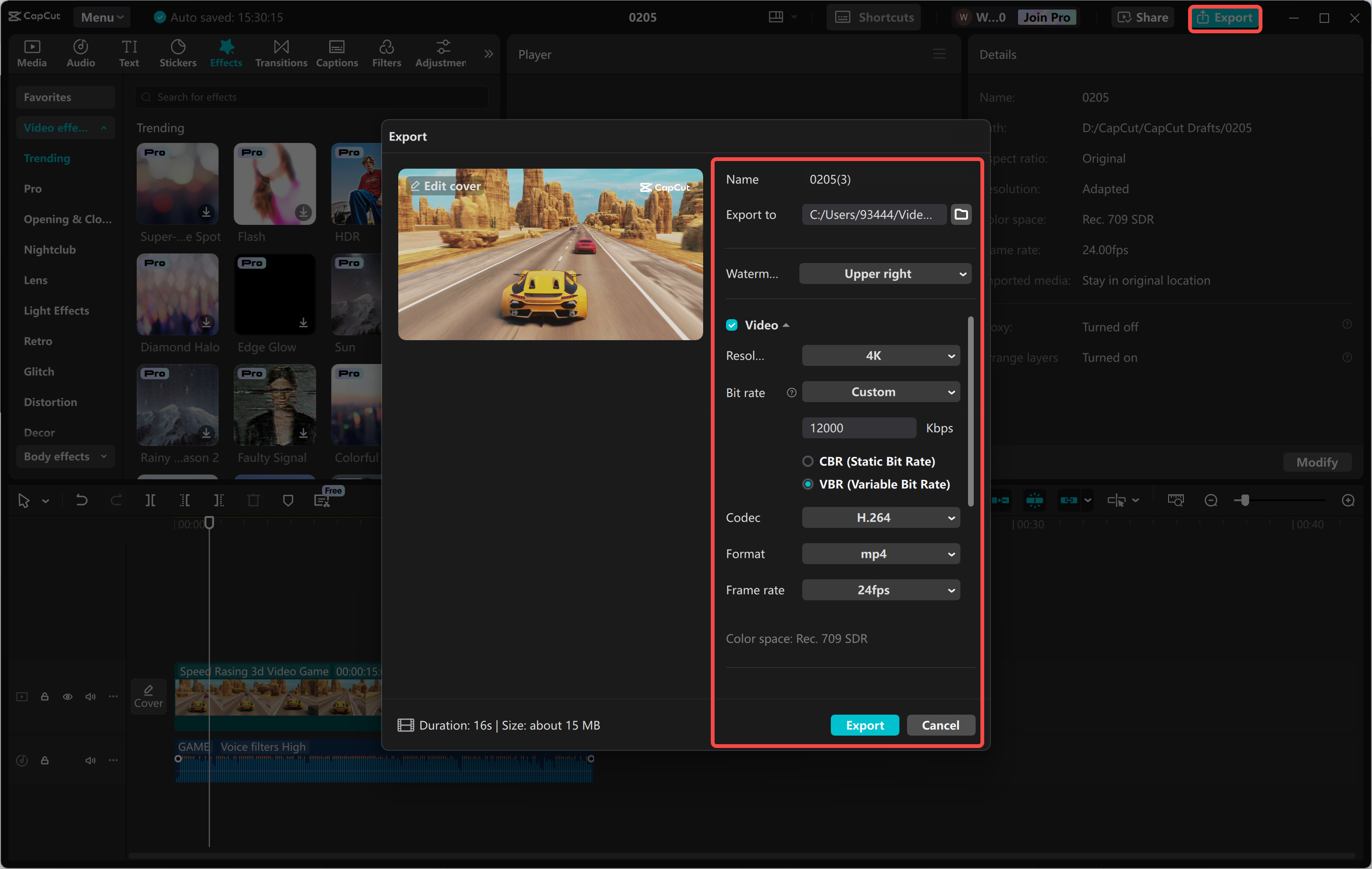Image resolution: width=1372 pixels, height=869 pixels.
Task: Switch to the Nightclub effects category
Action: click(50, 249)
